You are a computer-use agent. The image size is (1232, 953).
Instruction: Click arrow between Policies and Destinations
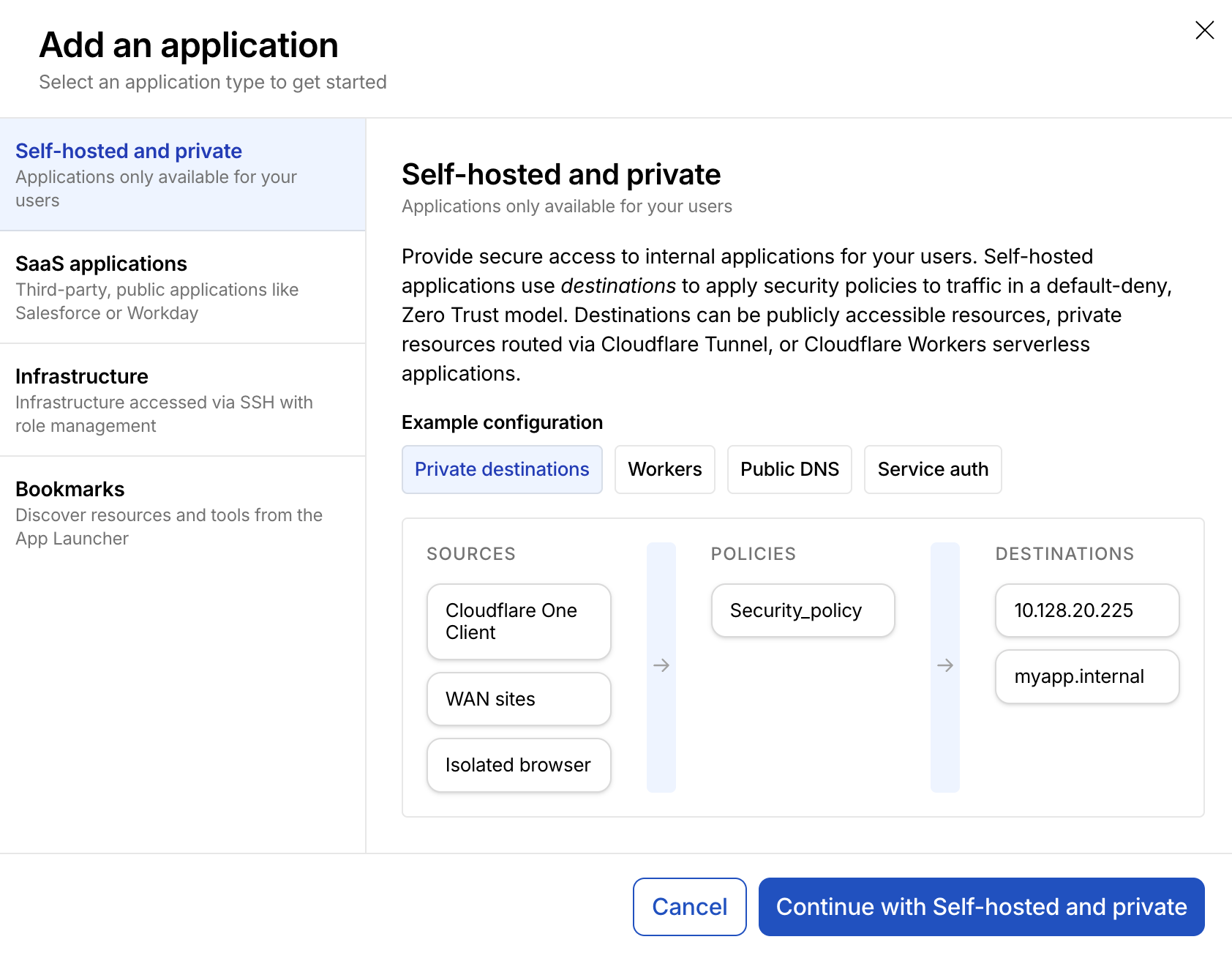tap(945, 665)
